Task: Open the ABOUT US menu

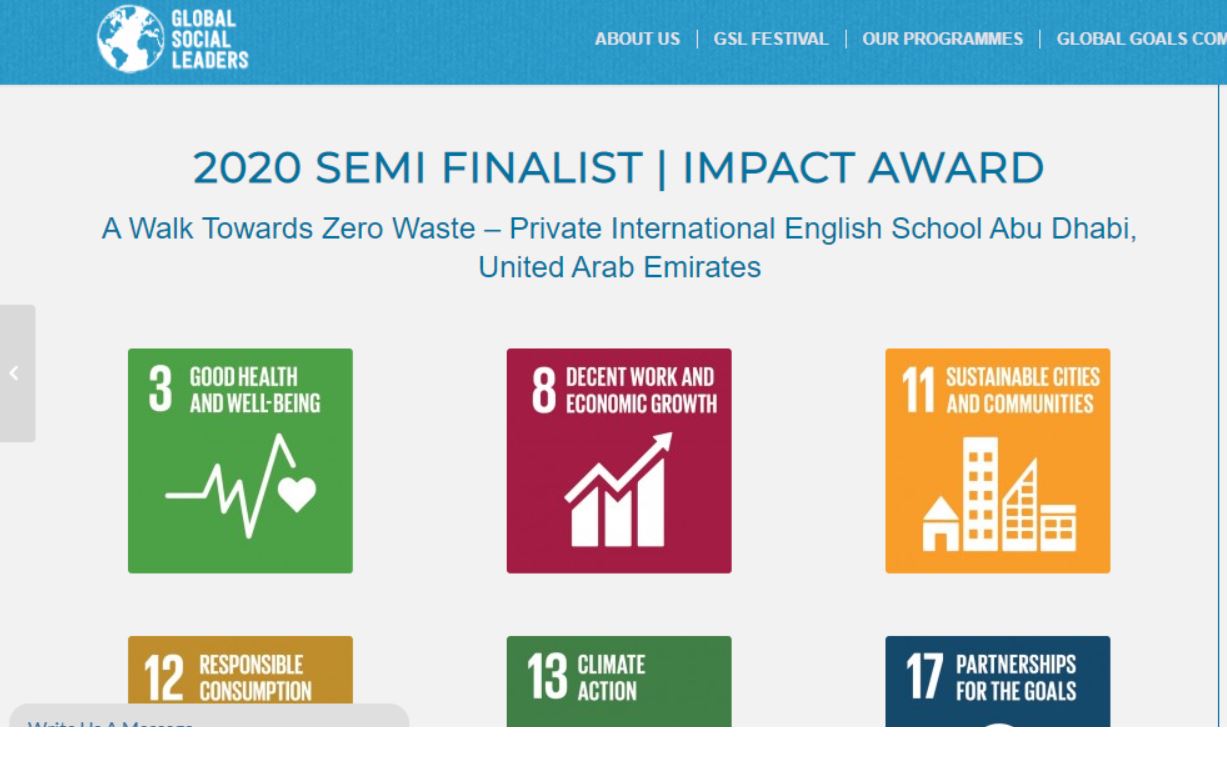Action: click(x=637, y=39)
